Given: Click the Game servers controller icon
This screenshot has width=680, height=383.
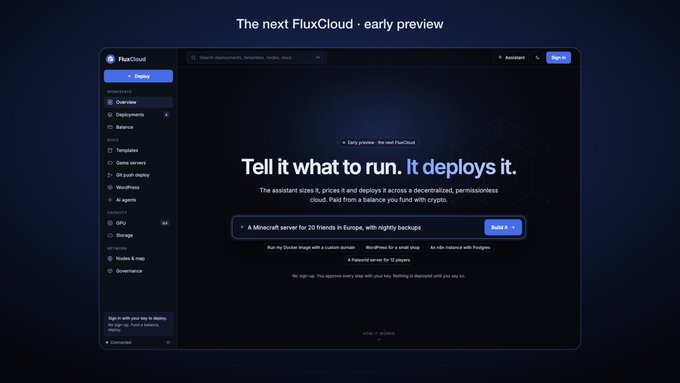Looking at the screenshot, I should pyautogui.click(x=110, y=163).
